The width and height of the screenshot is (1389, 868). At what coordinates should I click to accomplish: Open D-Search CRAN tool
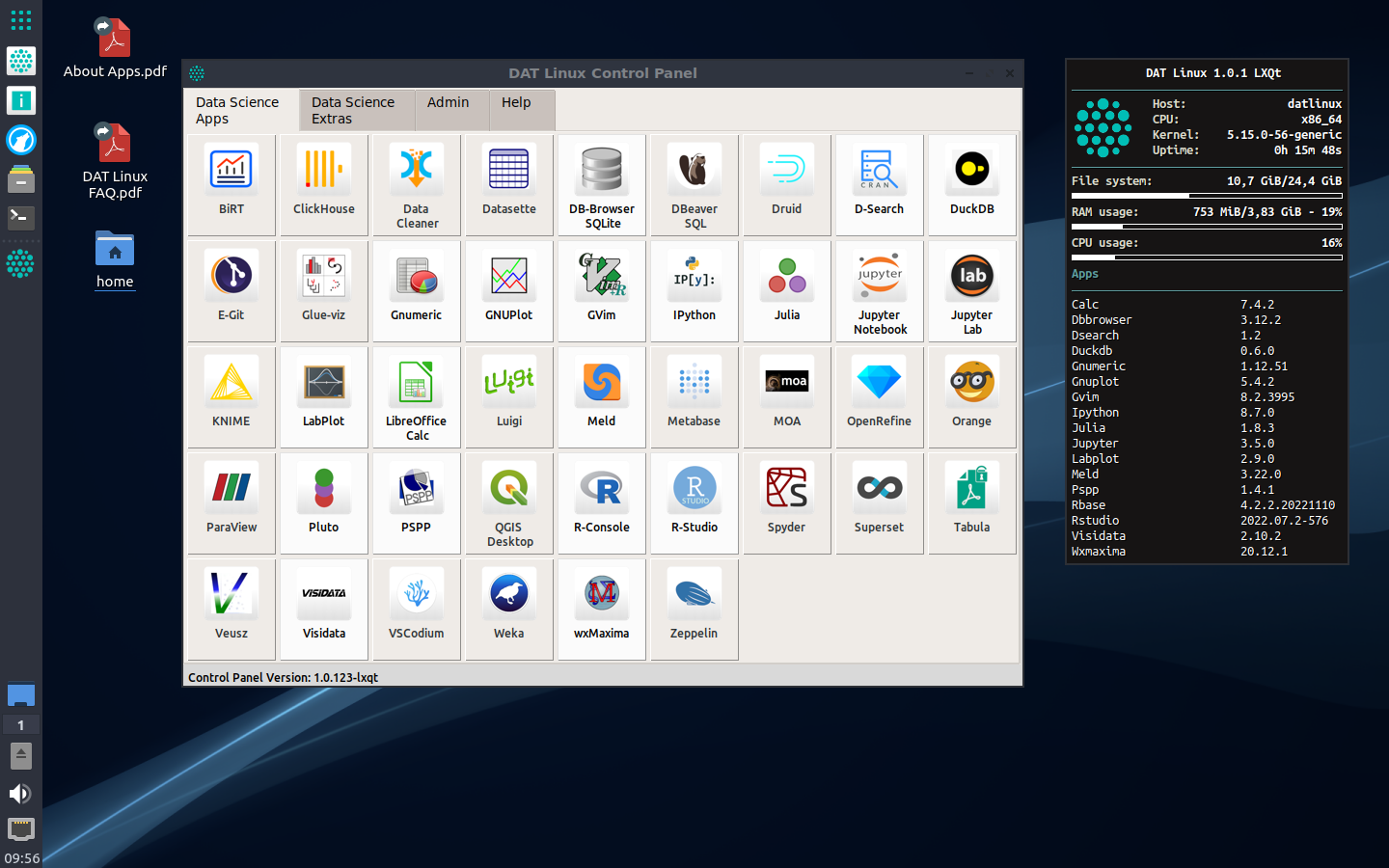pyautogui.click(x=880, y=185)
